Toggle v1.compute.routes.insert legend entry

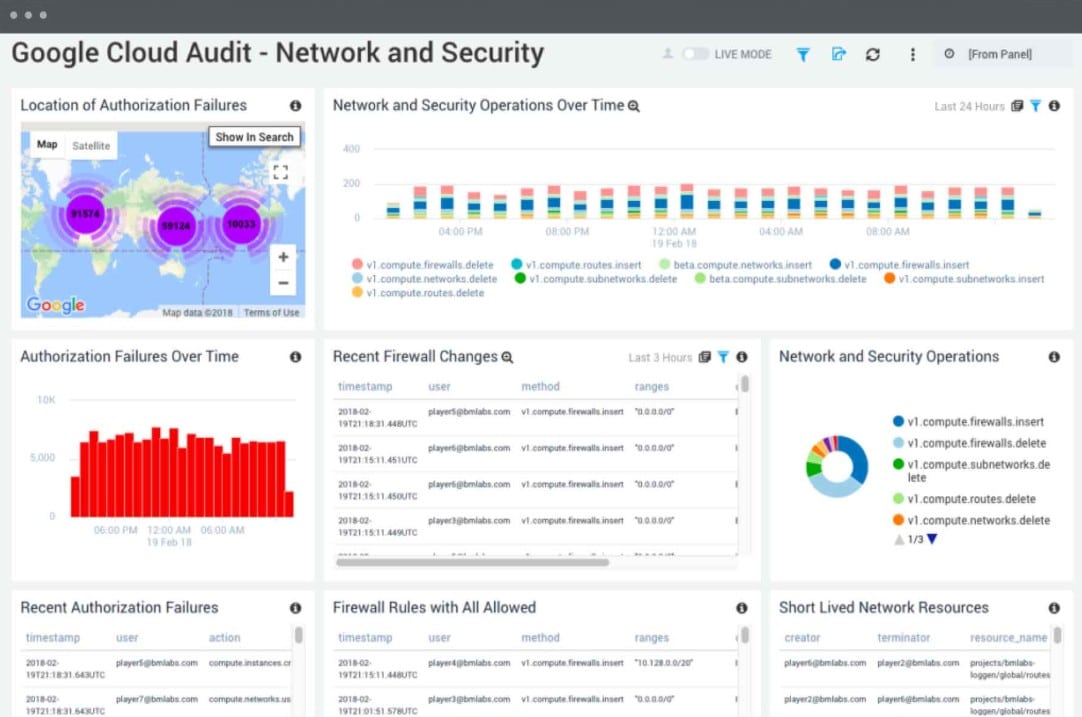coord(576,265)
